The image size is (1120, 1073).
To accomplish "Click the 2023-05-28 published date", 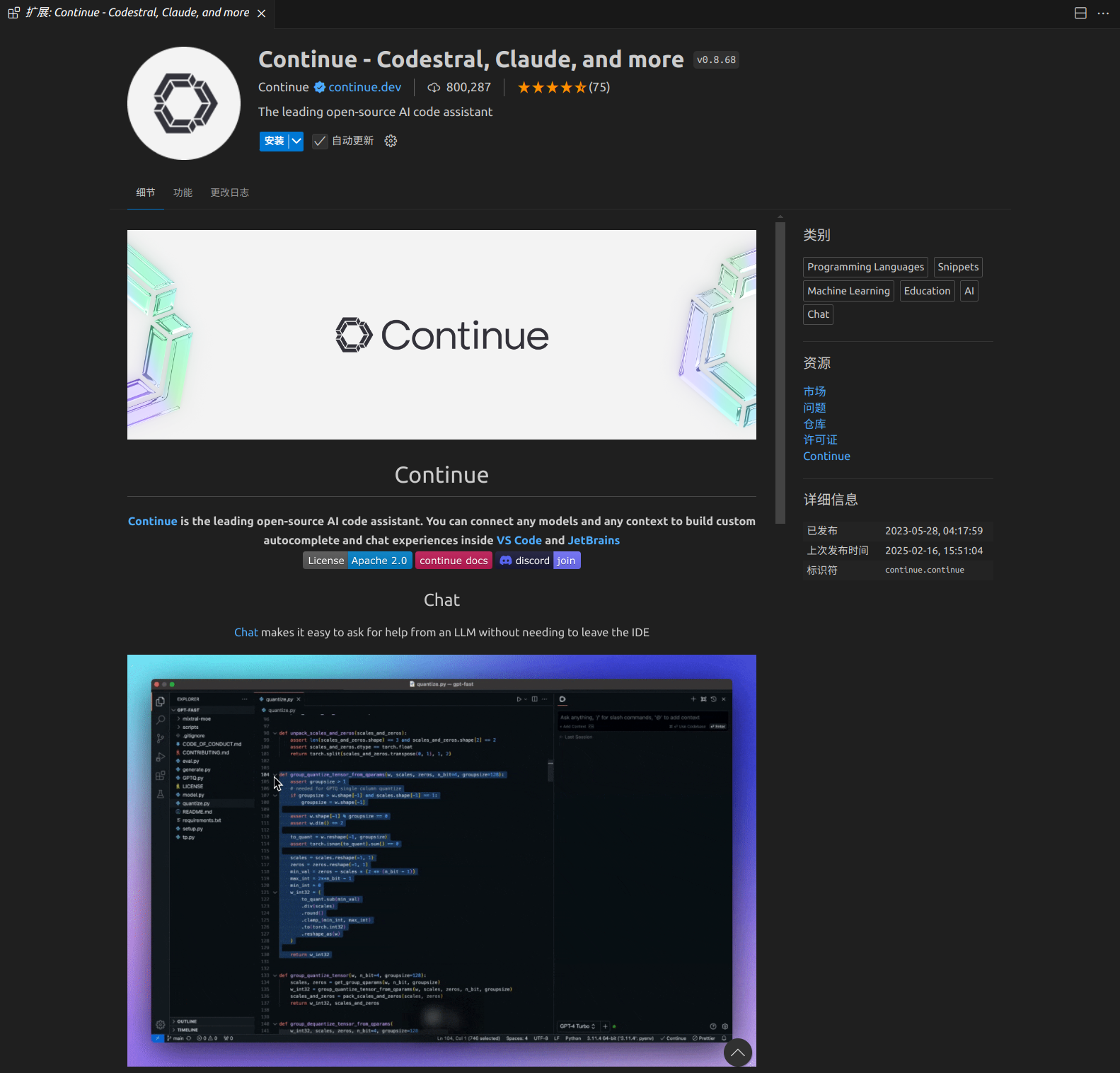I will (x=933, y=531).
